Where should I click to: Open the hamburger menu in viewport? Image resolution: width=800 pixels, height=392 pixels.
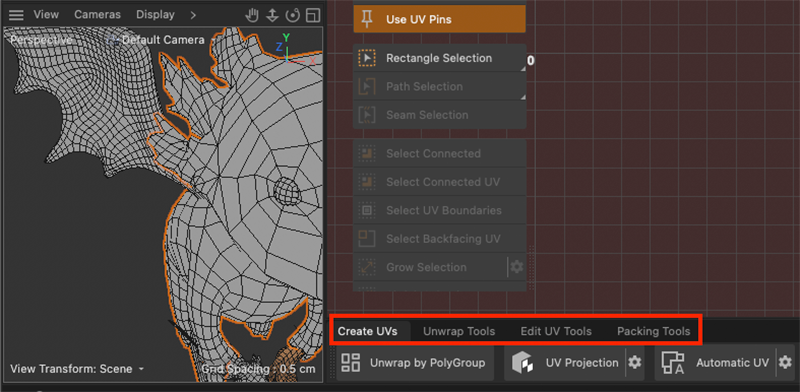(x=16, y=15)
